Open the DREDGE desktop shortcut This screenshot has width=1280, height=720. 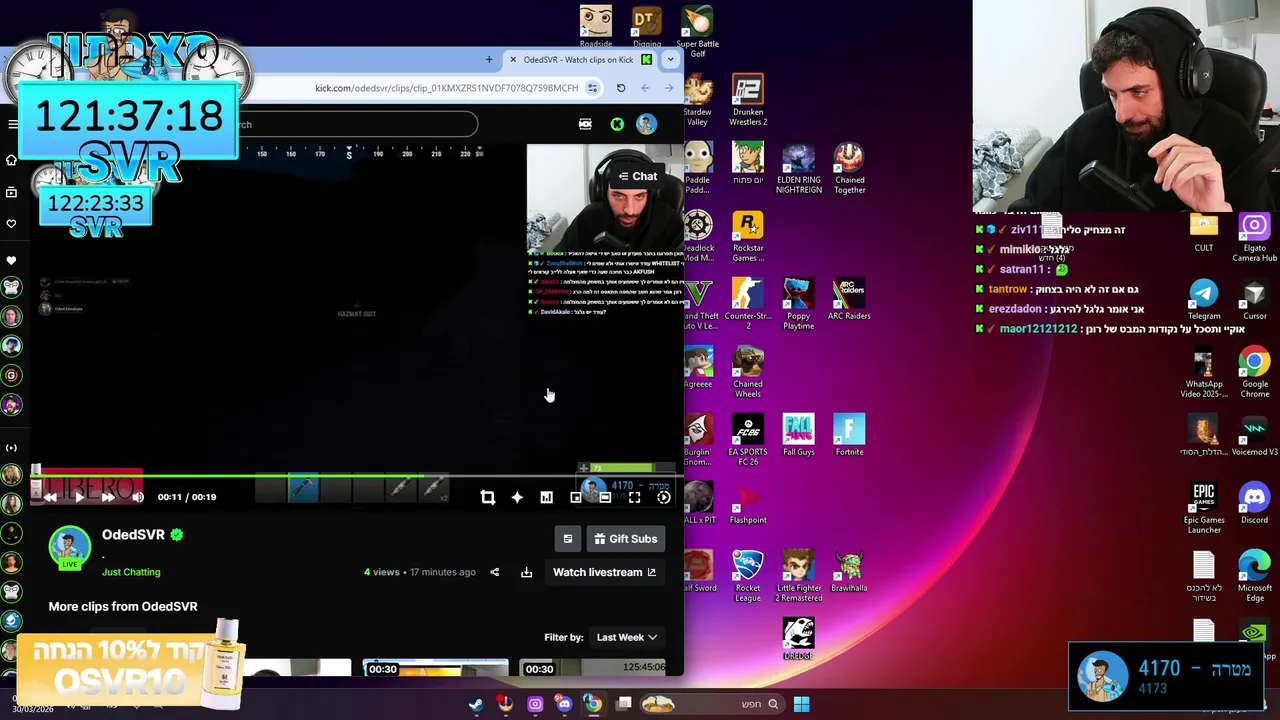coord(798,639)
